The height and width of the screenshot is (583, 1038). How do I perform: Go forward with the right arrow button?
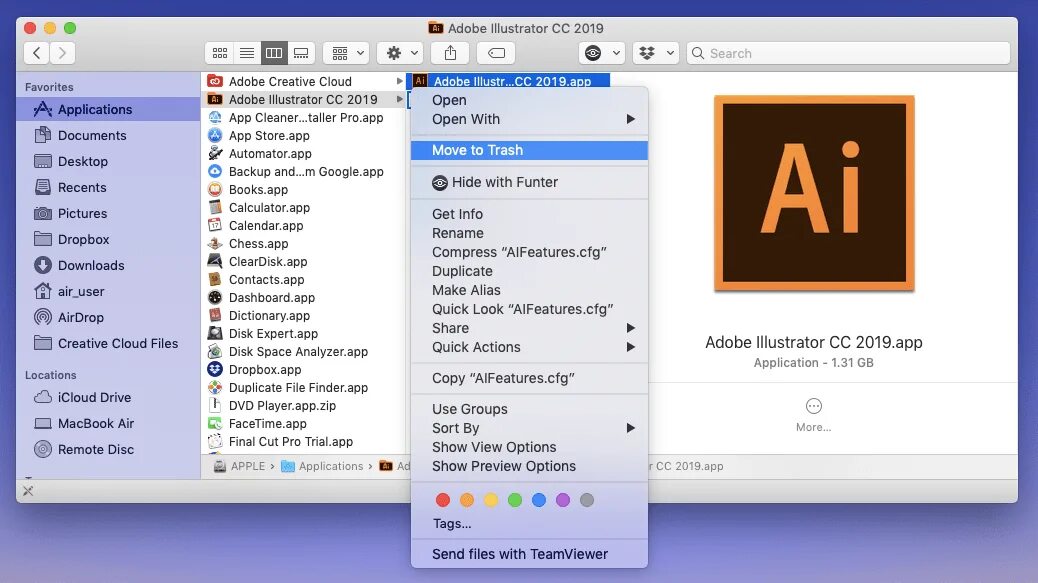[62, 53]
